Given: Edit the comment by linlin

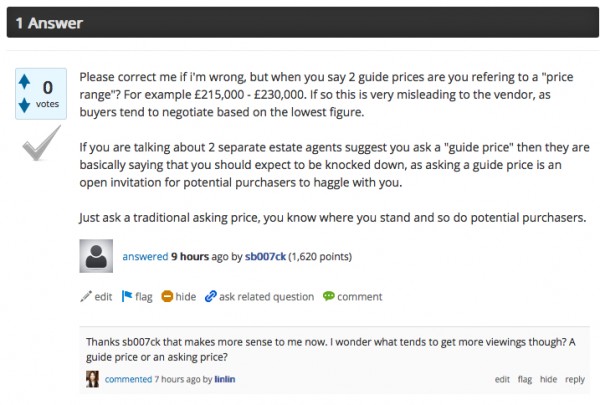Looking at the screenshot, I should 502,380.
